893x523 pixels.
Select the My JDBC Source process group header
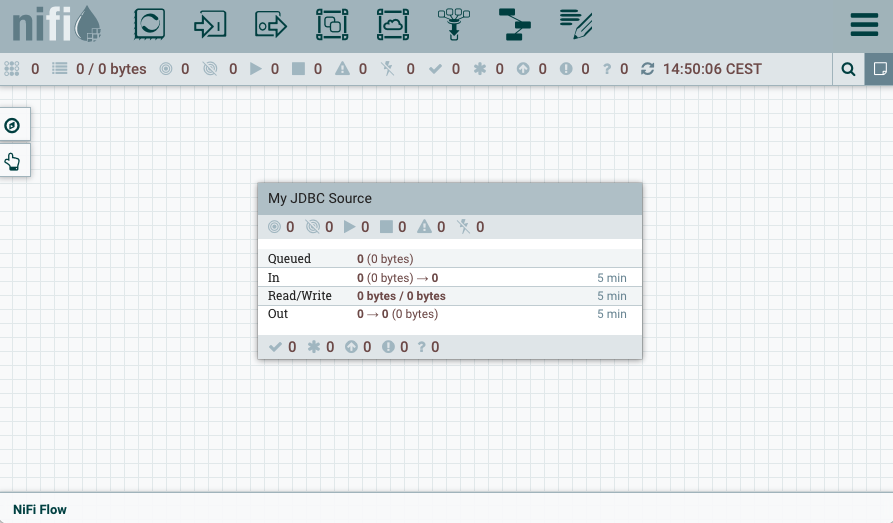pos(449,198)
